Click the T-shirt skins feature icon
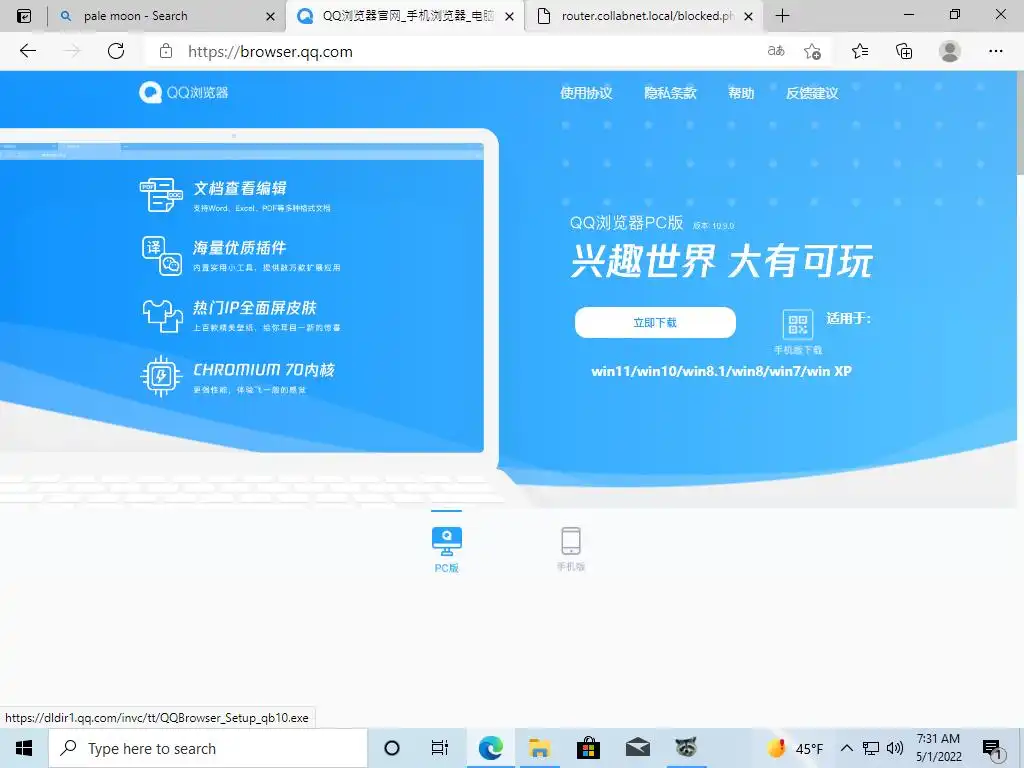 click(162, 316)
